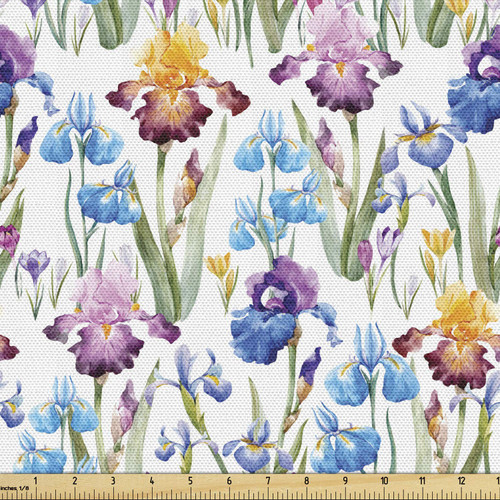Click the number 10 on the ruler
This screenshot has width=500, height=500.
coord(384,481)
